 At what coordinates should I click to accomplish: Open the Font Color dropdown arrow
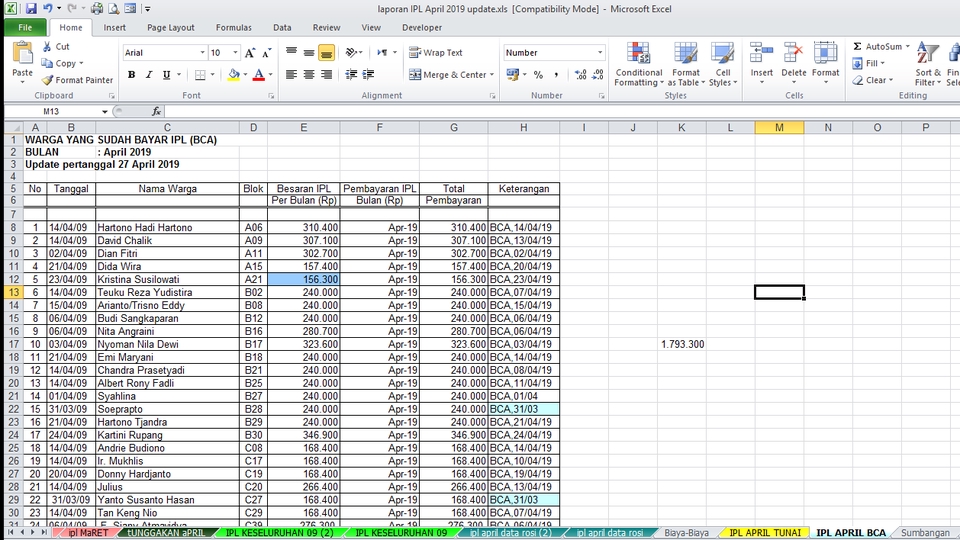270,75
